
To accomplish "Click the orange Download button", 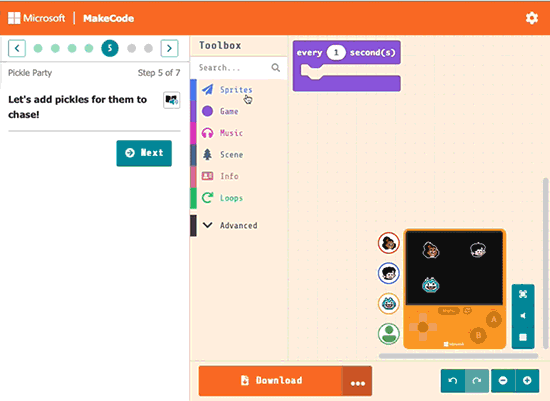I will 270,381.
